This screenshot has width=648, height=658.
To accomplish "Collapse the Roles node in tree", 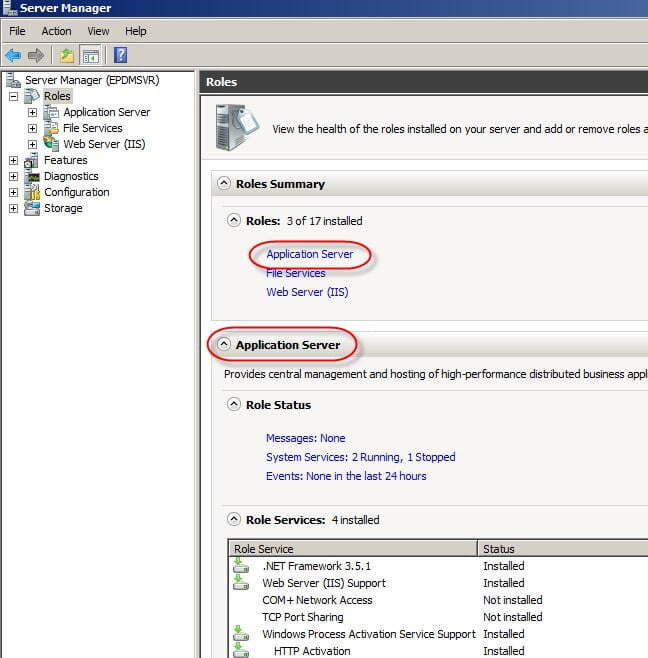I will point(13,97).
